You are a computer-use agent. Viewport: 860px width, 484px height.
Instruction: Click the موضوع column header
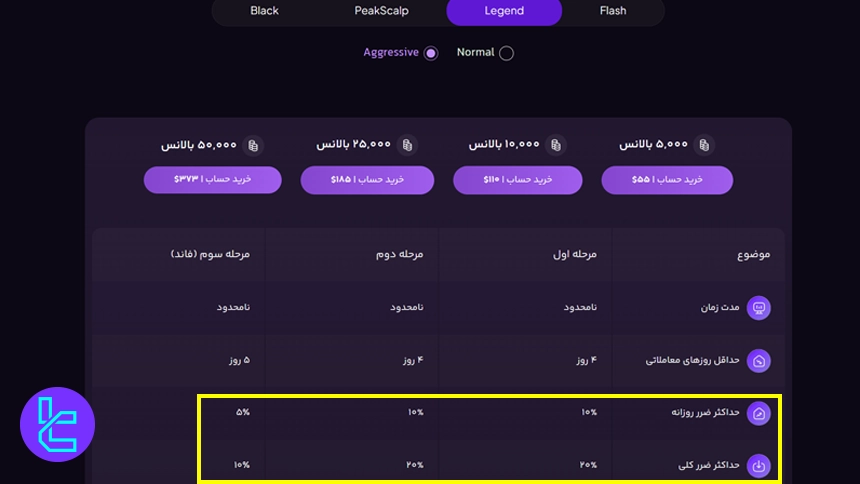(753, 255)
